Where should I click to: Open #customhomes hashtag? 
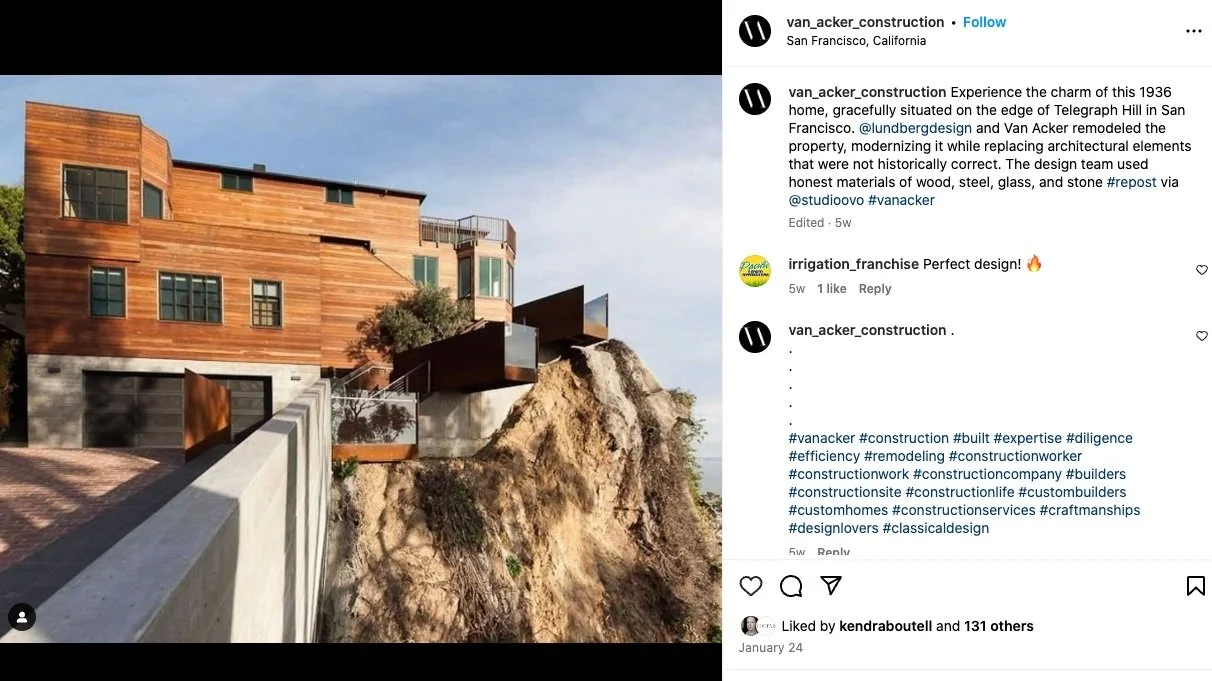pyautogui.click(x=838, y=510)
